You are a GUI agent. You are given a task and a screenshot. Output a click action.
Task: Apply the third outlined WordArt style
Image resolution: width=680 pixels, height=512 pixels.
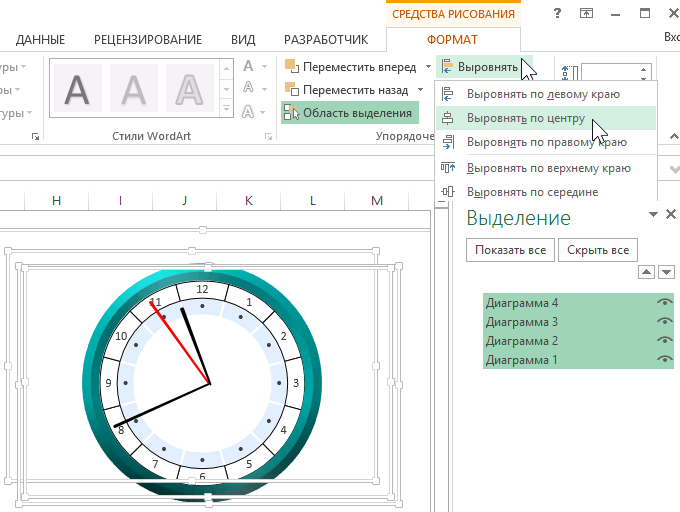tap(190, 88)
